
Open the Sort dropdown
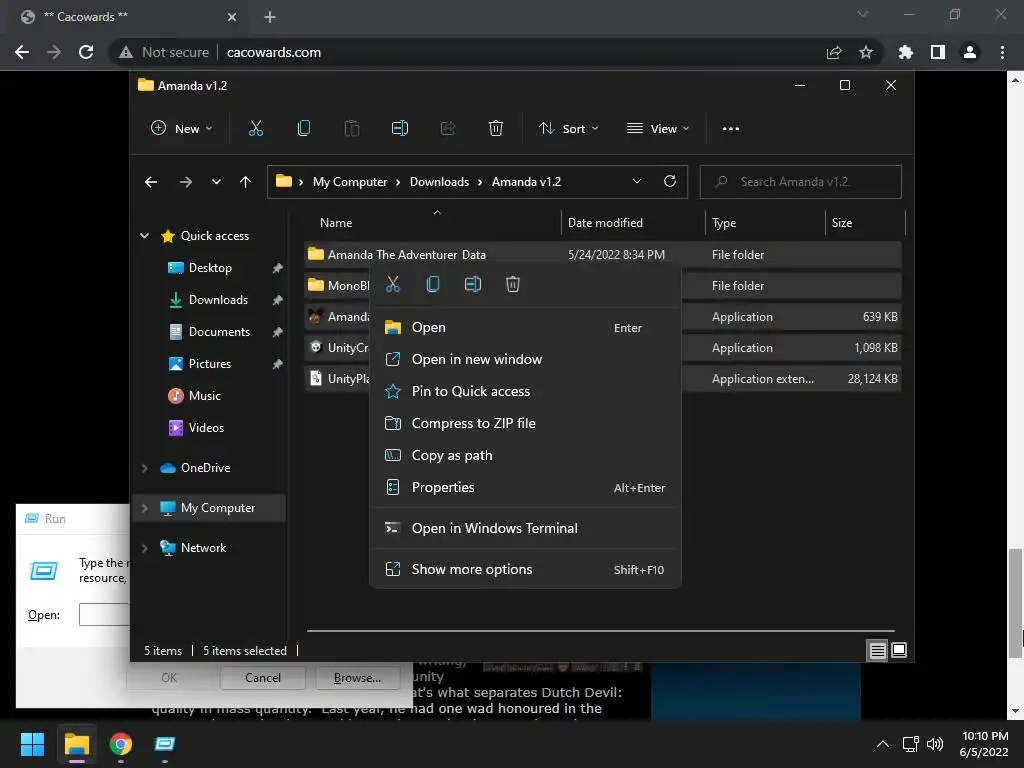point(569,129)
